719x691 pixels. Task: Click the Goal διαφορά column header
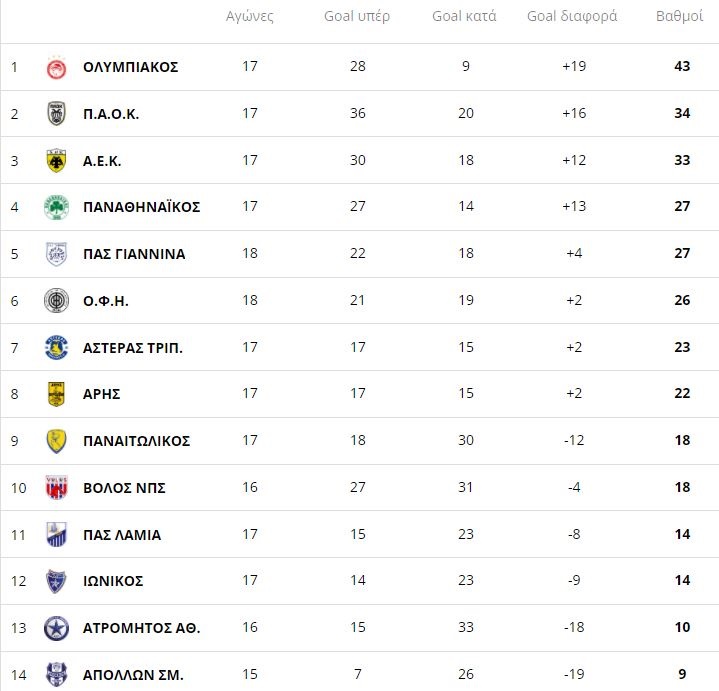(x=572, y=17)
